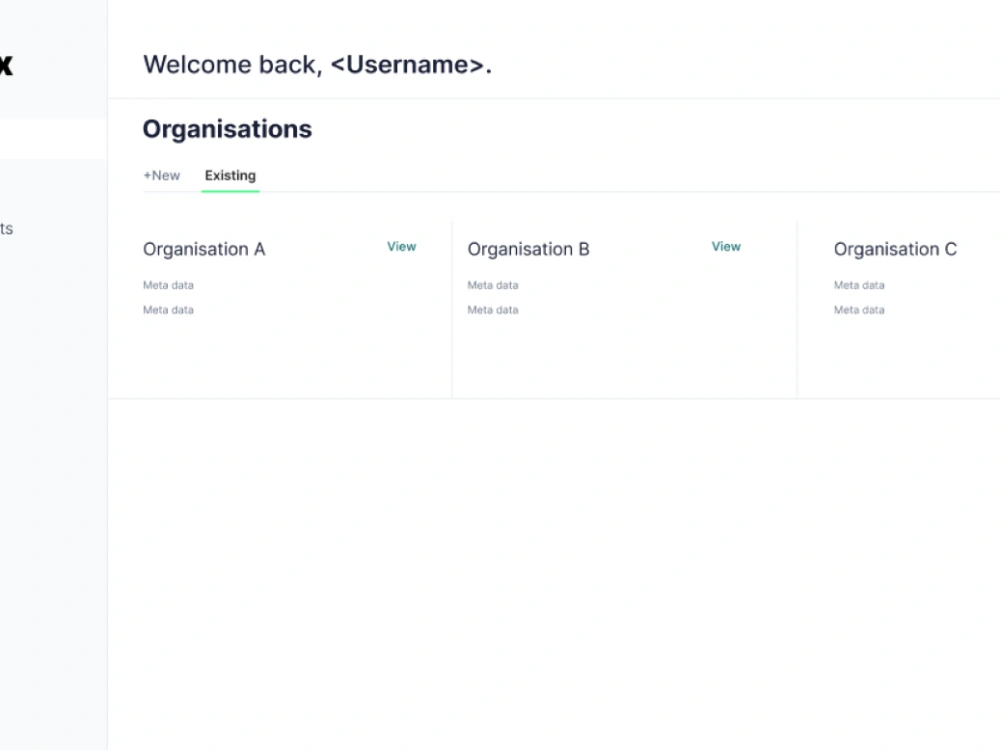Click second Meta data line under Organisation B
This screenshot has height=750, width=1000.
tap(493, 310)
